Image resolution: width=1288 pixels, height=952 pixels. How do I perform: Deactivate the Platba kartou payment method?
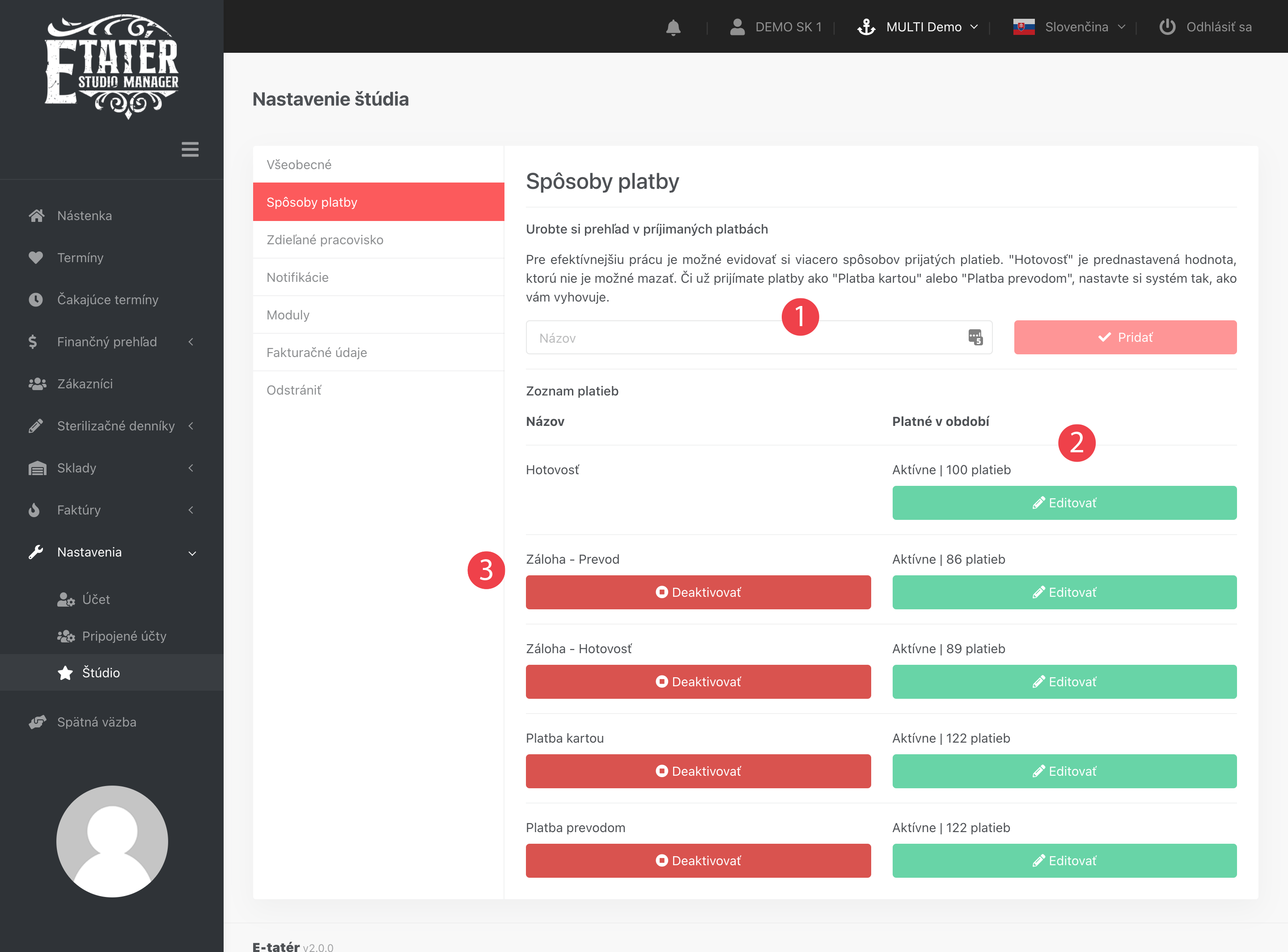(x=698, y=771)
